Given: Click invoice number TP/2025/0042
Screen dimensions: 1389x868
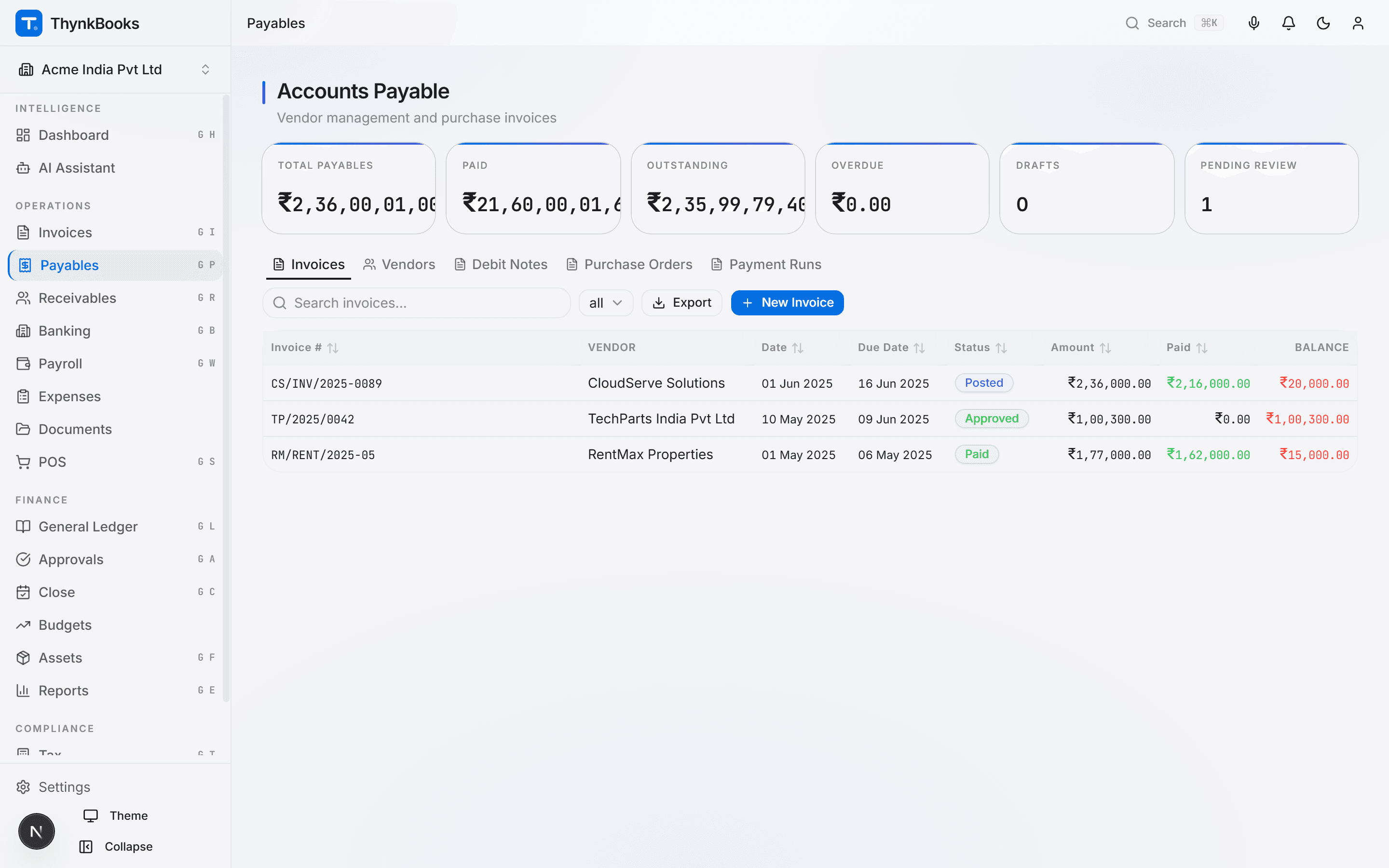Looking at the screenshot, I should [312, 419].
